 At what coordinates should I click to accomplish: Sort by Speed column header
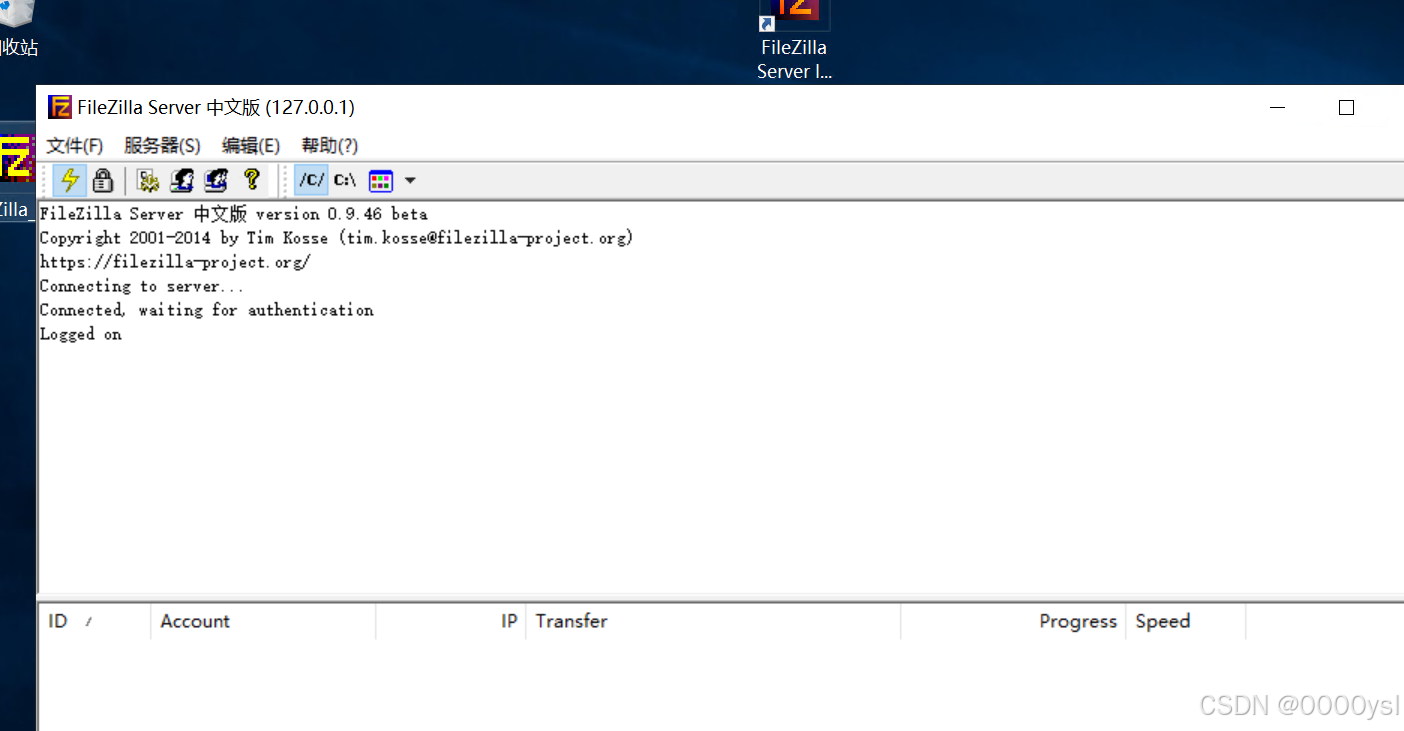pyautogui.click(x=1186, y=621)
